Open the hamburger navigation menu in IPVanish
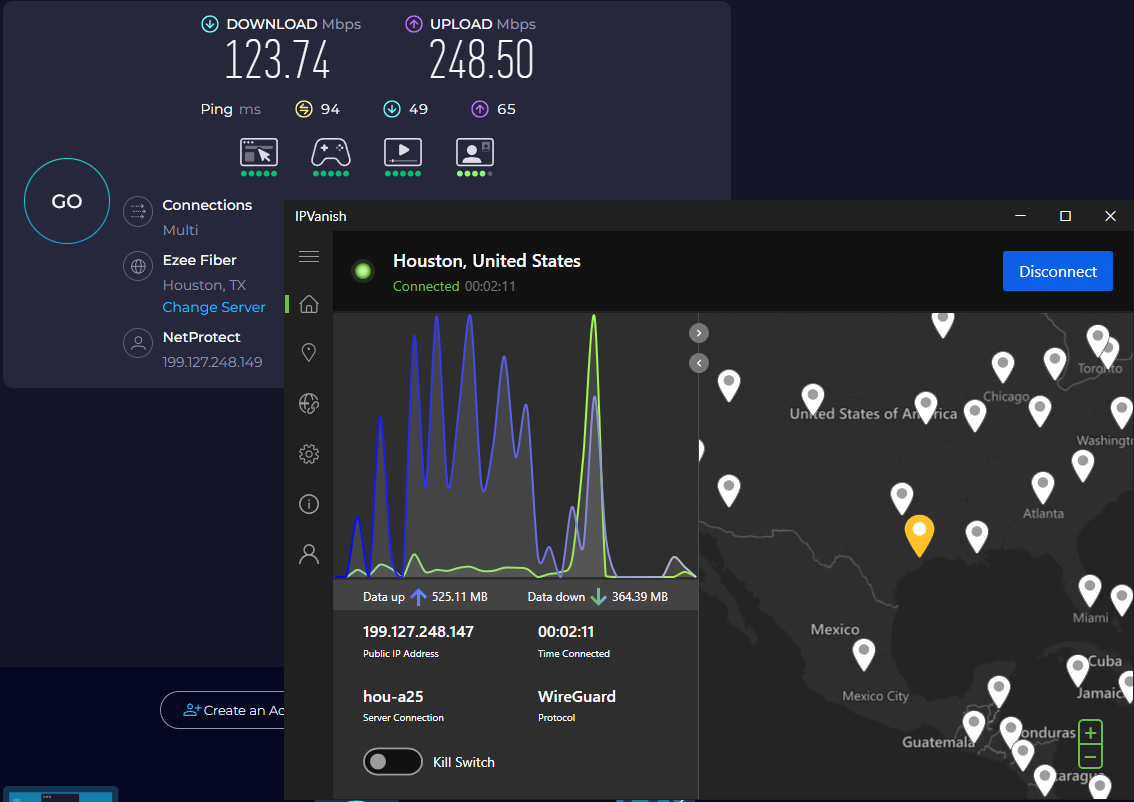 pyautogui.click(x=309, y=257)
